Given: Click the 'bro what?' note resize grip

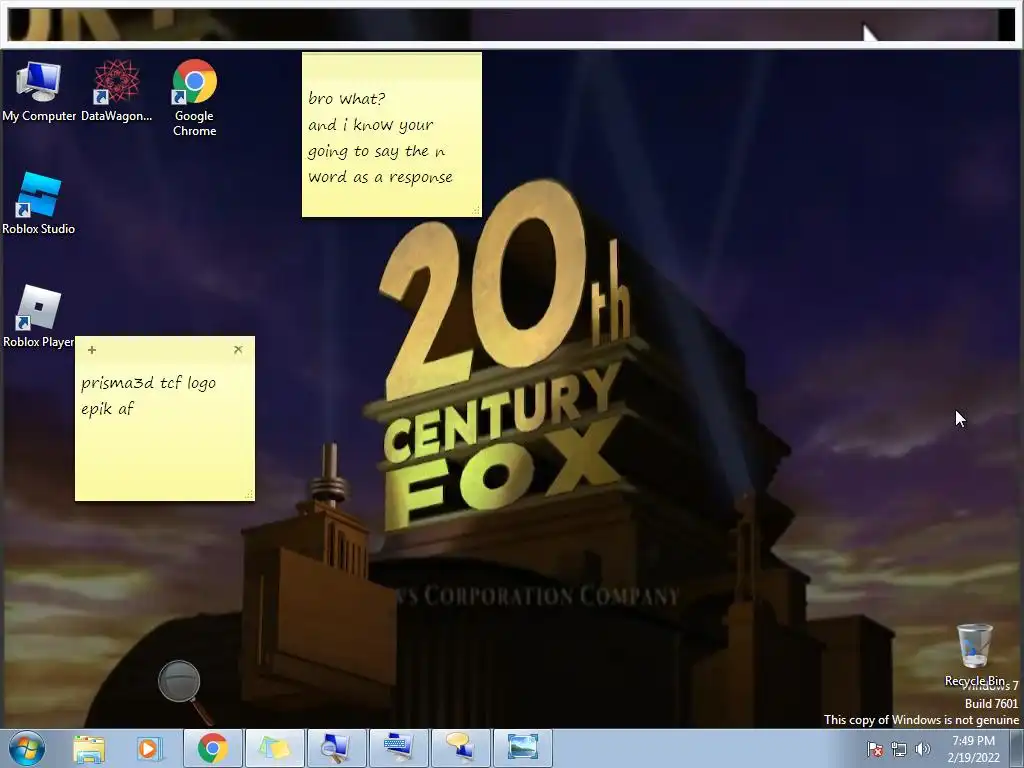Looking at the screenshot, I should click(x=477, y=211).
